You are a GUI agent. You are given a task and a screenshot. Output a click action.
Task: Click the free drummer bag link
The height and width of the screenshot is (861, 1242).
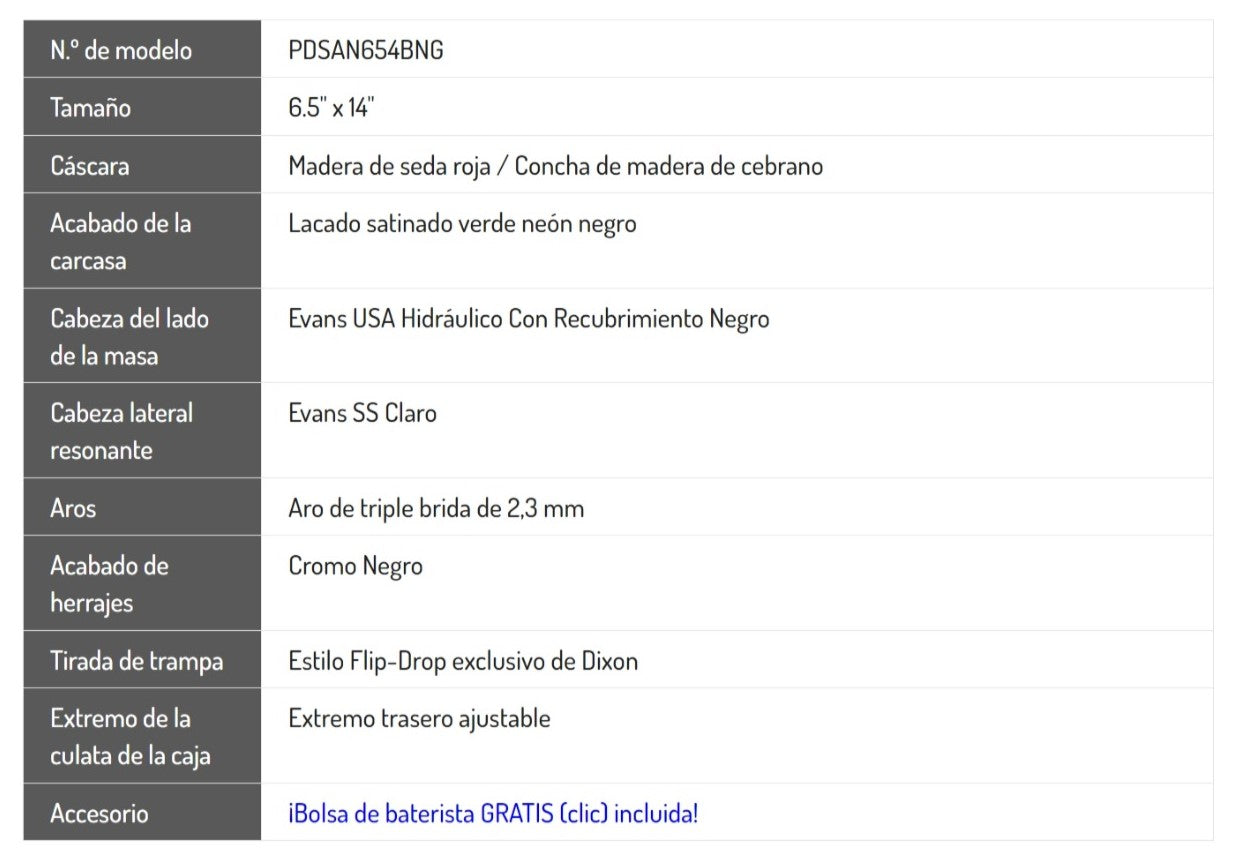(493, 813)
